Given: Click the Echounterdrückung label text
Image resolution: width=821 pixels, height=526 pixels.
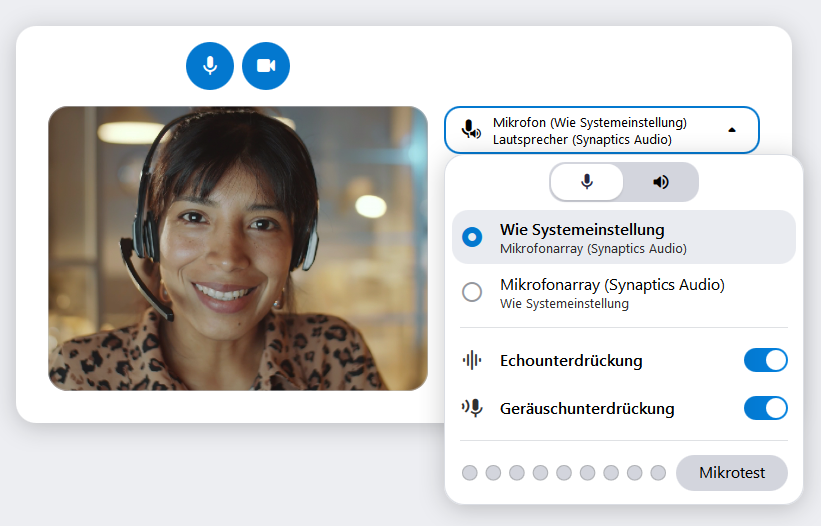Looking at the screenshot, I should 571,361.
